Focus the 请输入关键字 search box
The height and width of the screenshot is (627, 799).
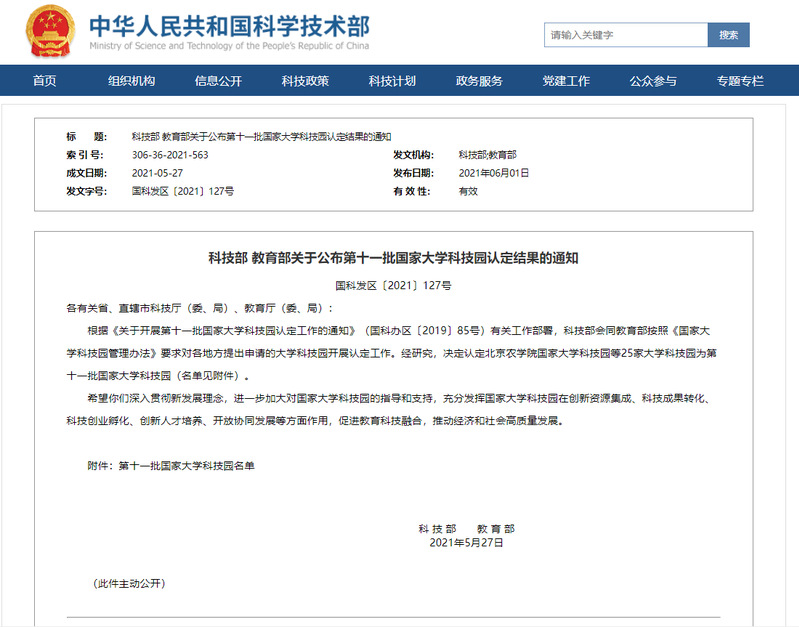click(626, 35)
